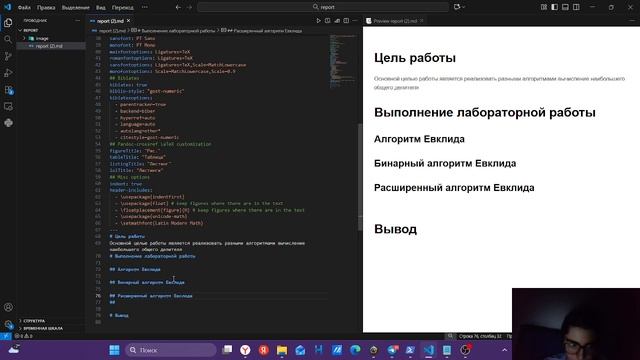Open the Search view in the activity bar

(x=8, y=39)
